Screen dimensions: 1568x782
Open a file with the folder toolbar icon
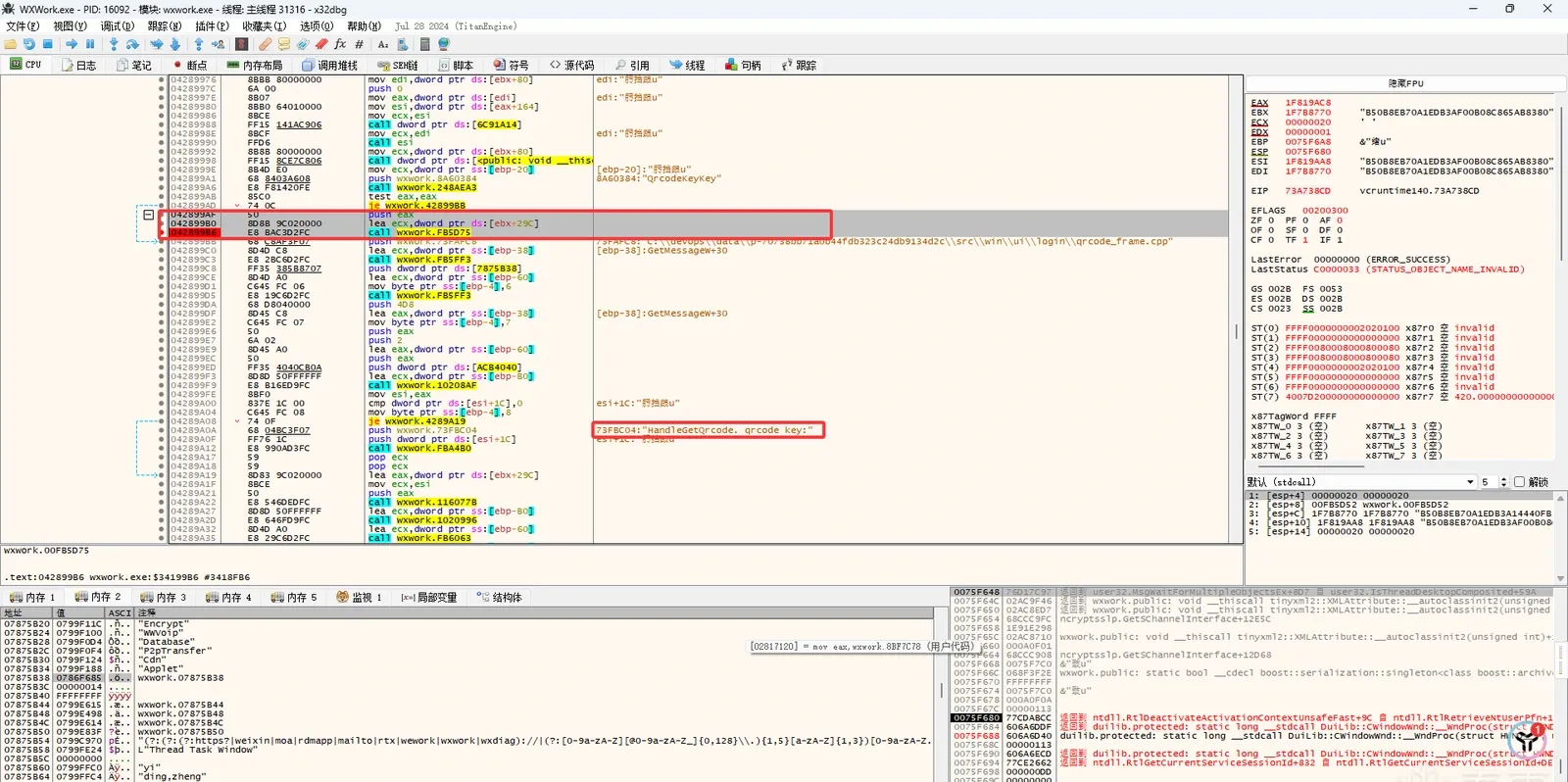click(11, 44)
